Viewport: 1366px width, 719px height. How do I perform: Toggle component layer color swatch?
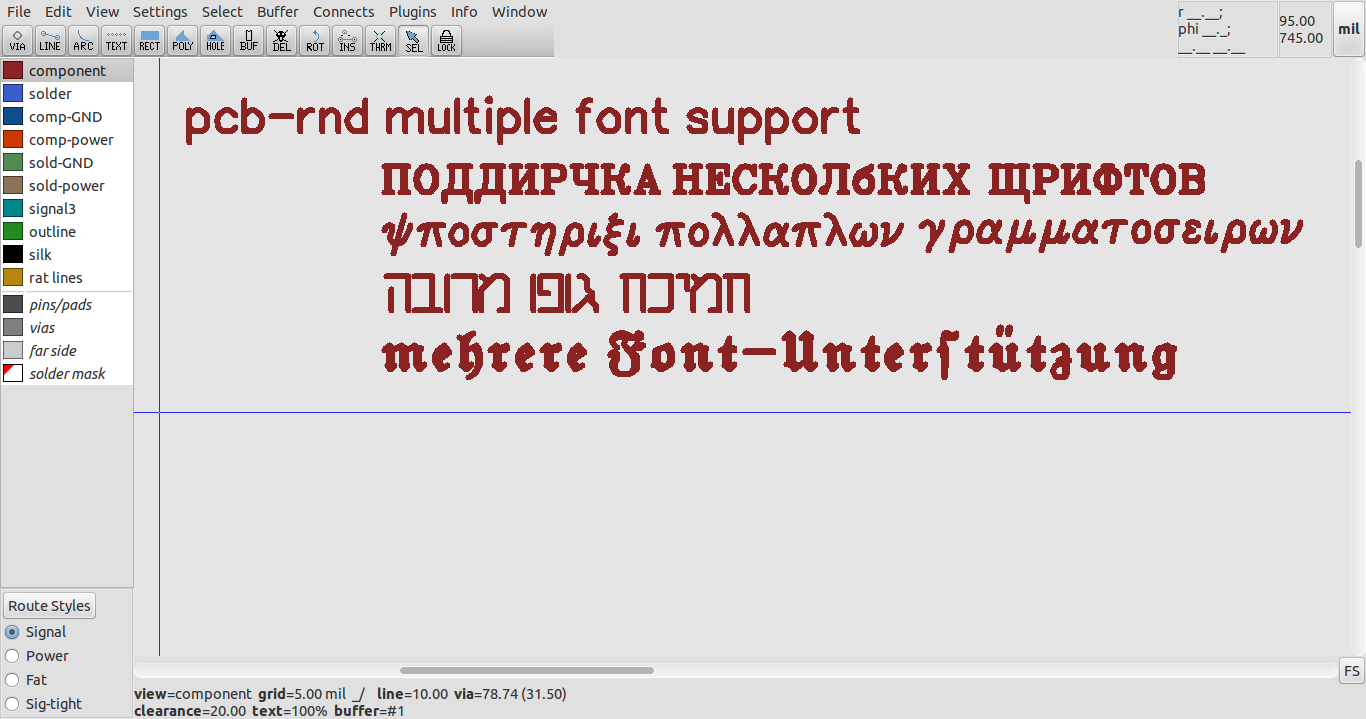pyautogui.click(x=13, y=71)
